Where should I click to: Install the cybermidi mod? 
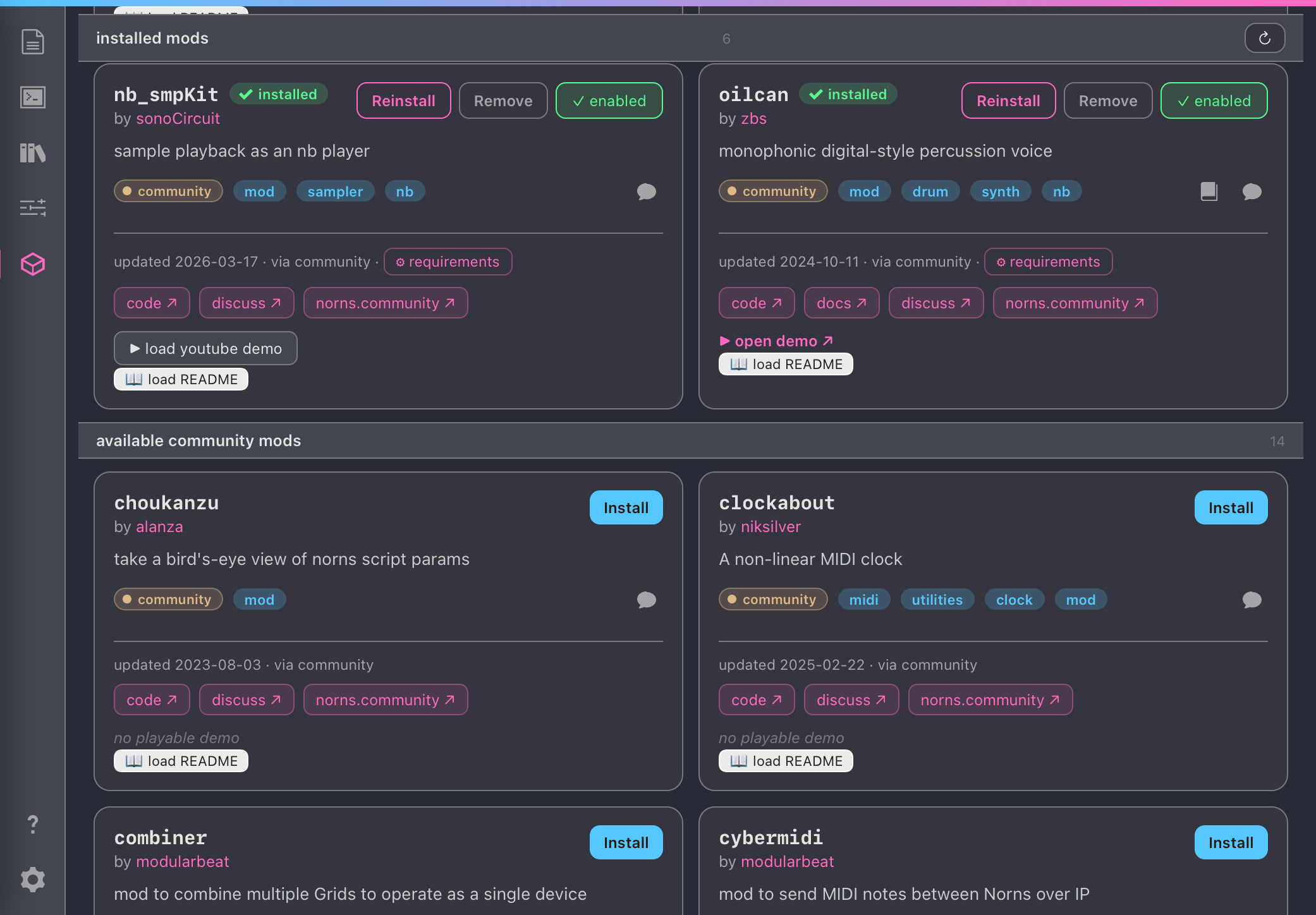[1231, 842]
